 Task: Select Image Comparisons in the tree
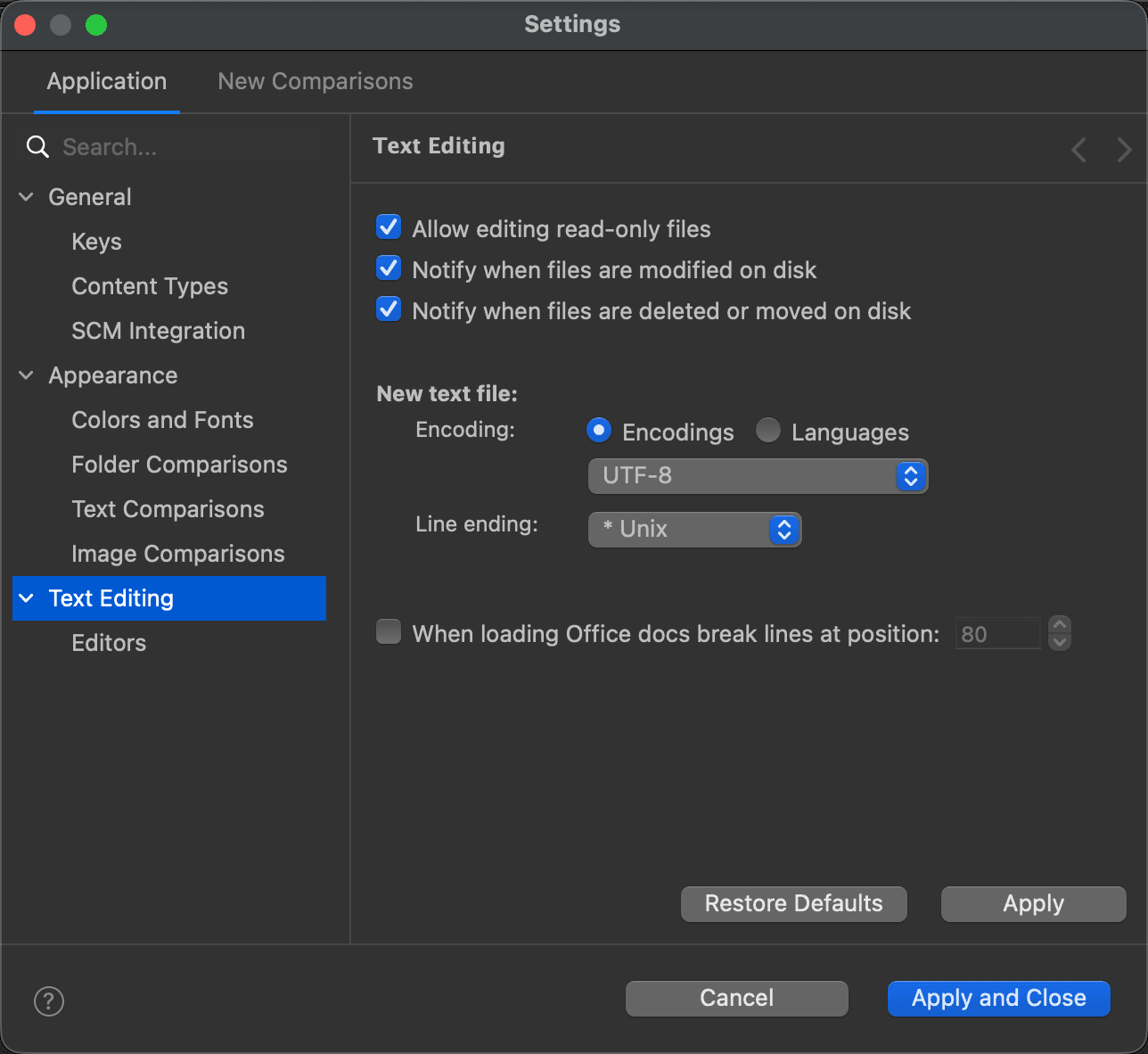[178, 554]
